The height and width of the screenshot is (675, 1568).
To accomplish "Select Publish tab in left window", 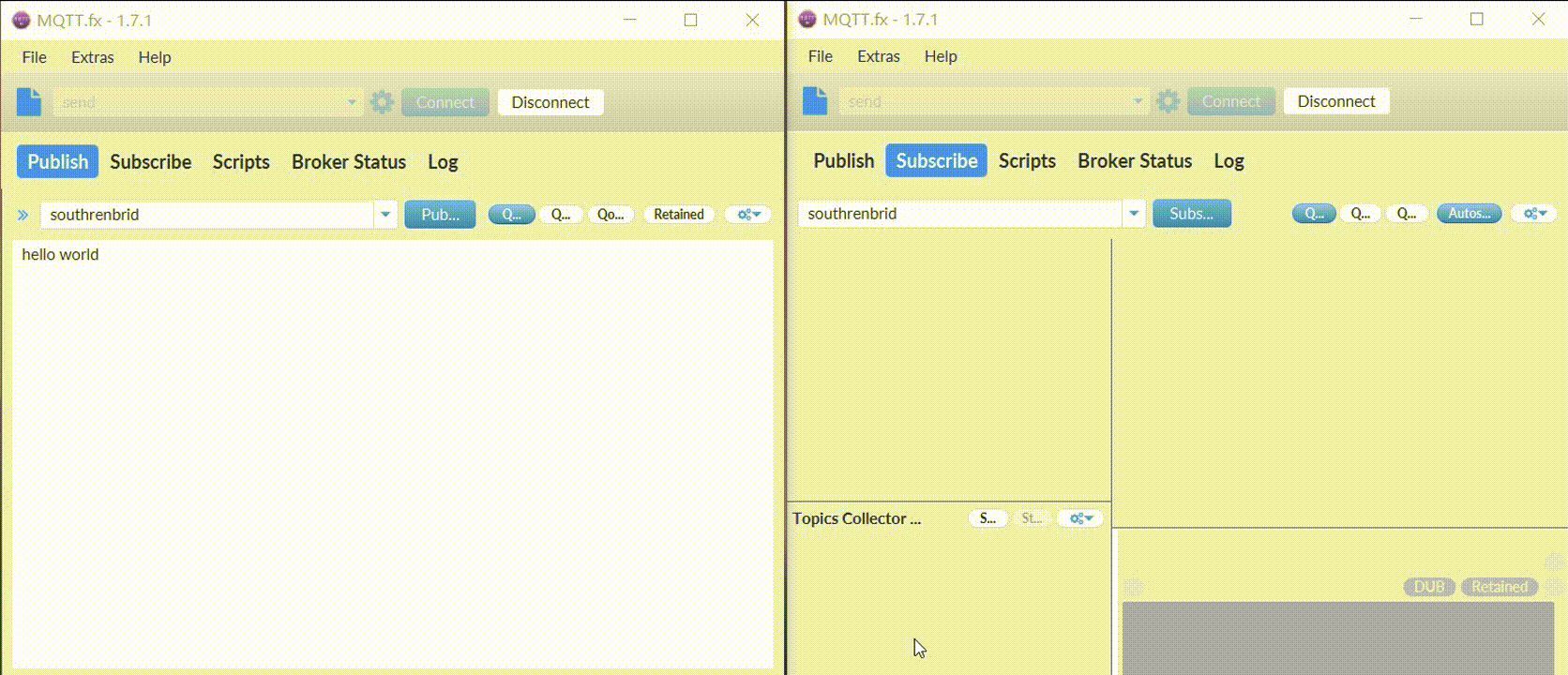I will click(57, 162).
